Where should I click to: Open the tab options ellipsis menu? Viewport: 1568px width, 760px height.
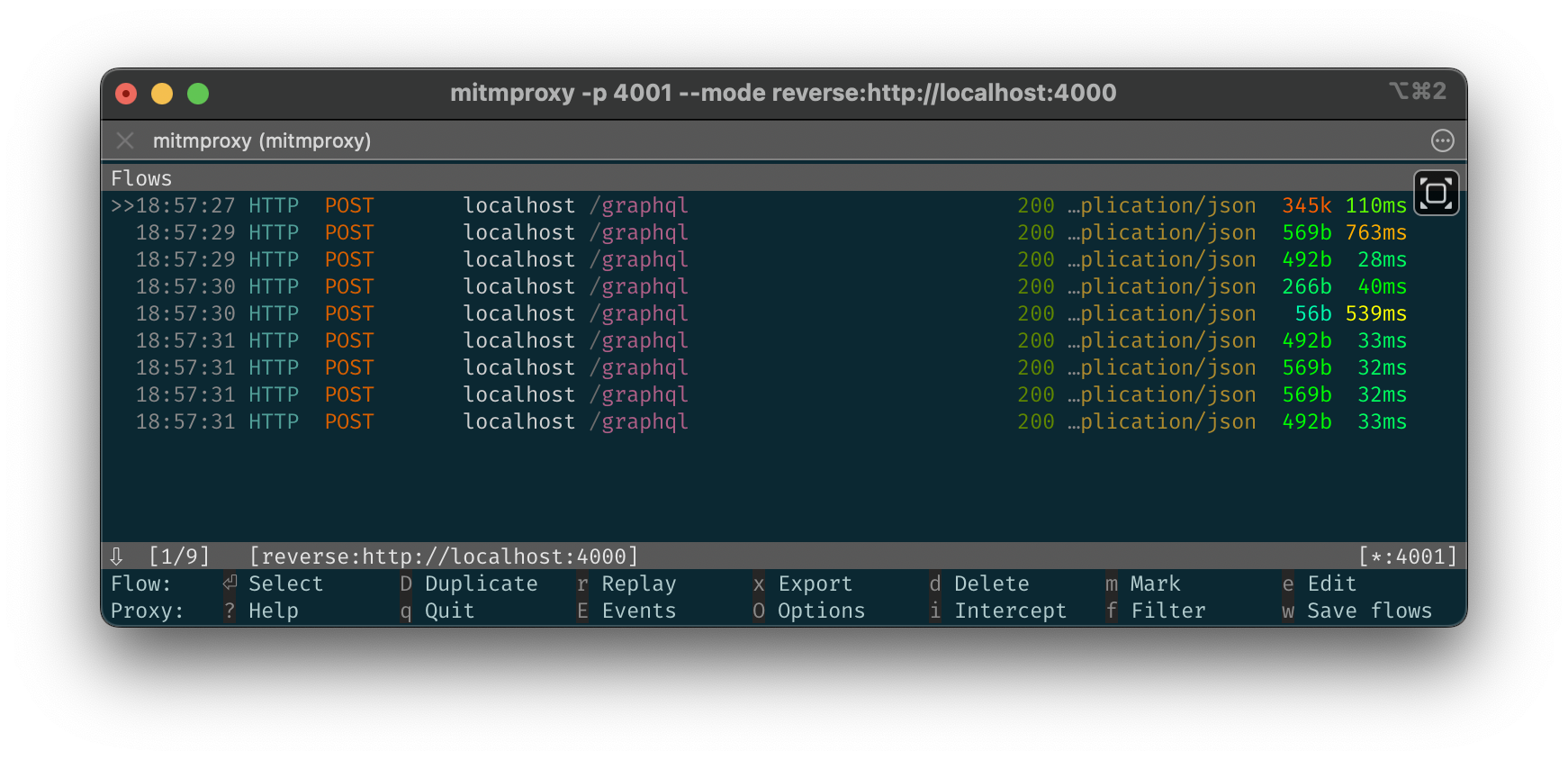coord(1442,140)
